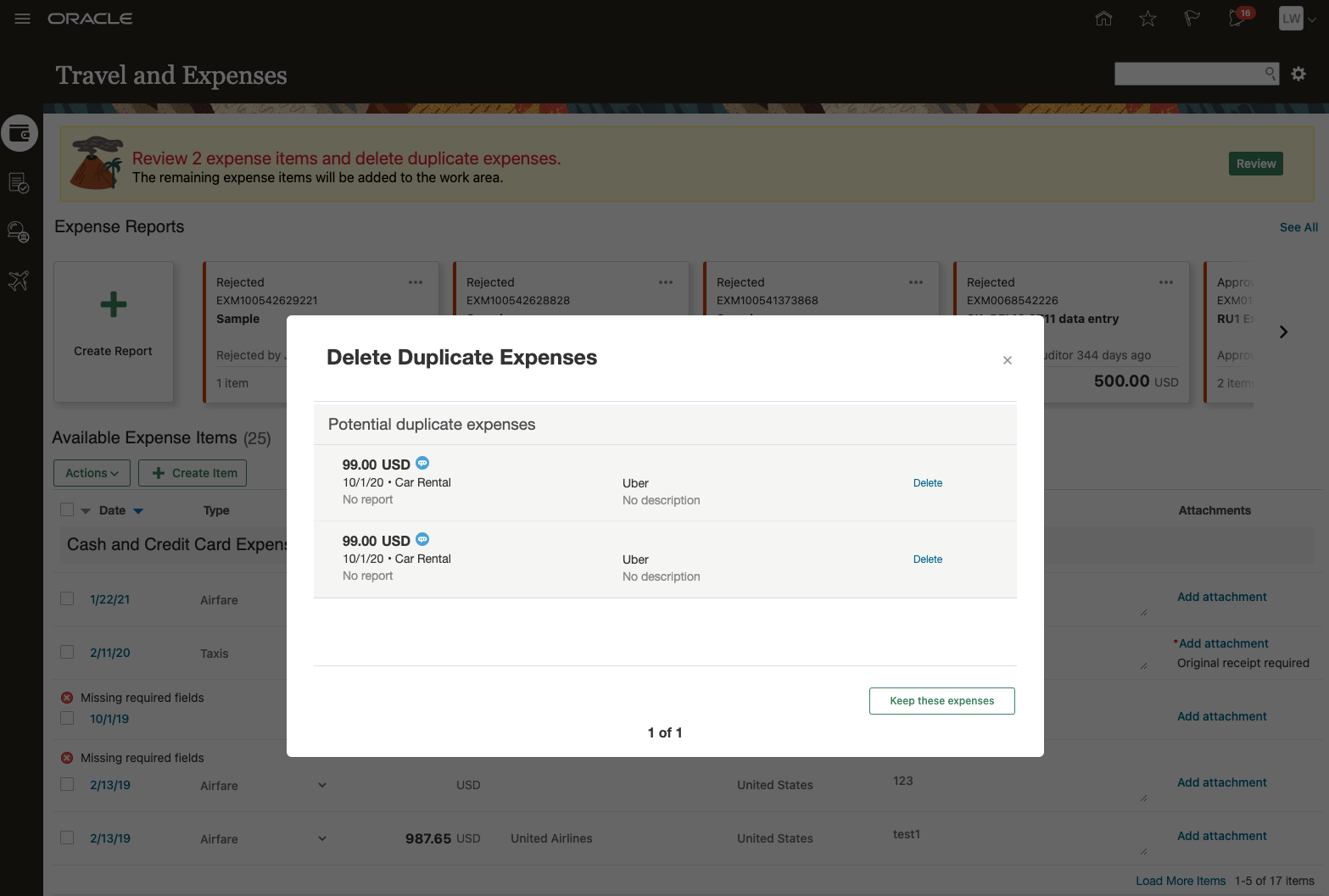Open options menu on report EXM100541373868

click(x=916, y=282)
